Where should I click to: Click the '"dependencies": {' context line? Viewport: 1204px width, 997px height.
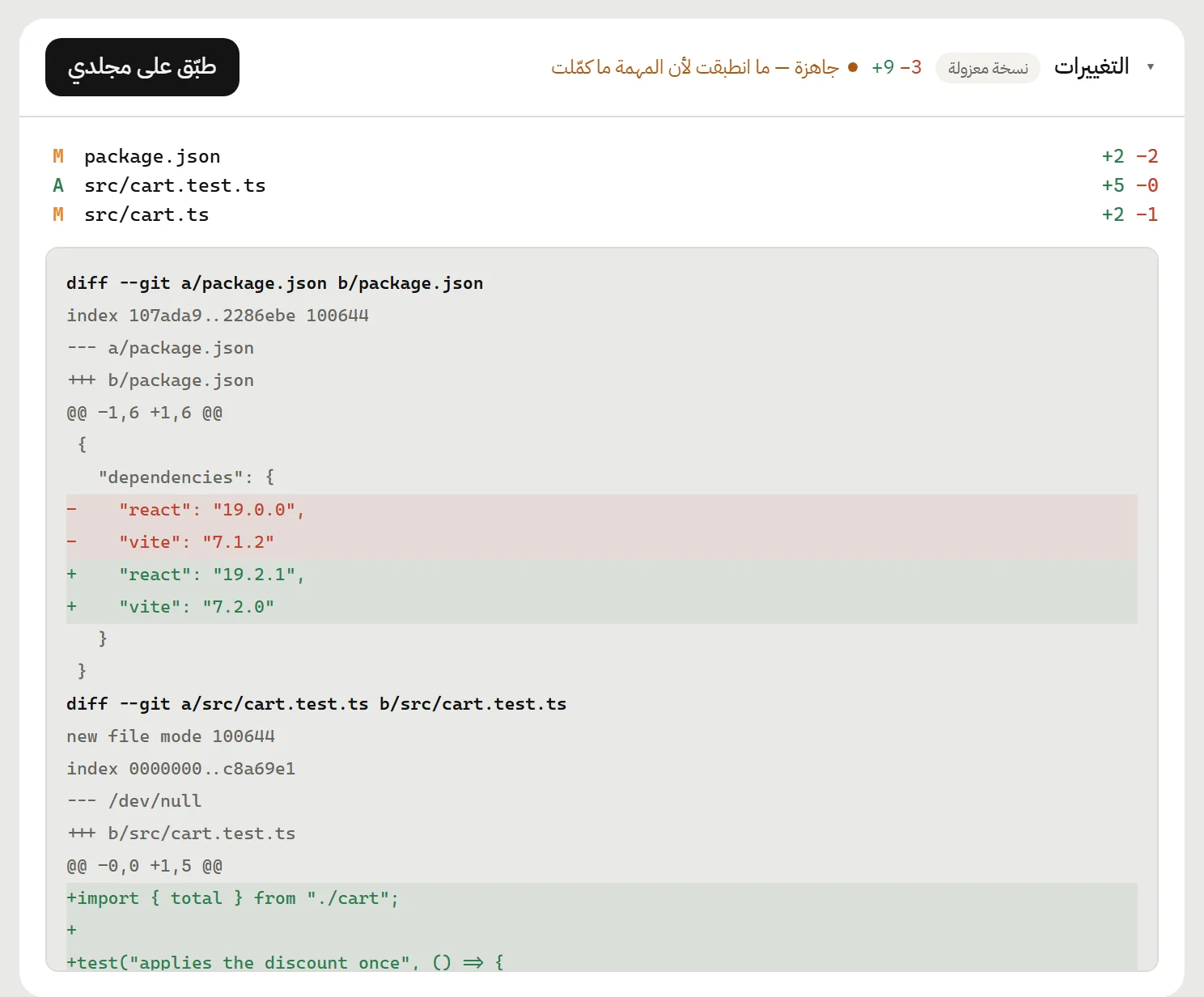pyautogui.click(x=602, y=477)
